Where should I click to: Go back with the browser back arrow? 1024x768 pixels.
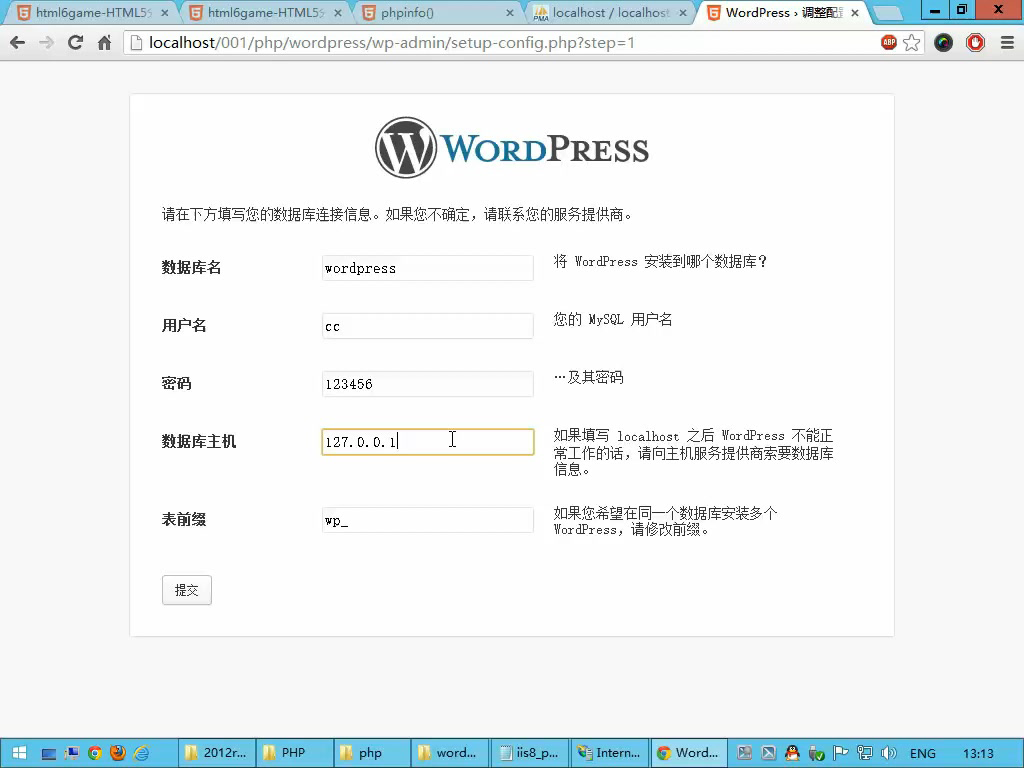[x=18, y=43]
